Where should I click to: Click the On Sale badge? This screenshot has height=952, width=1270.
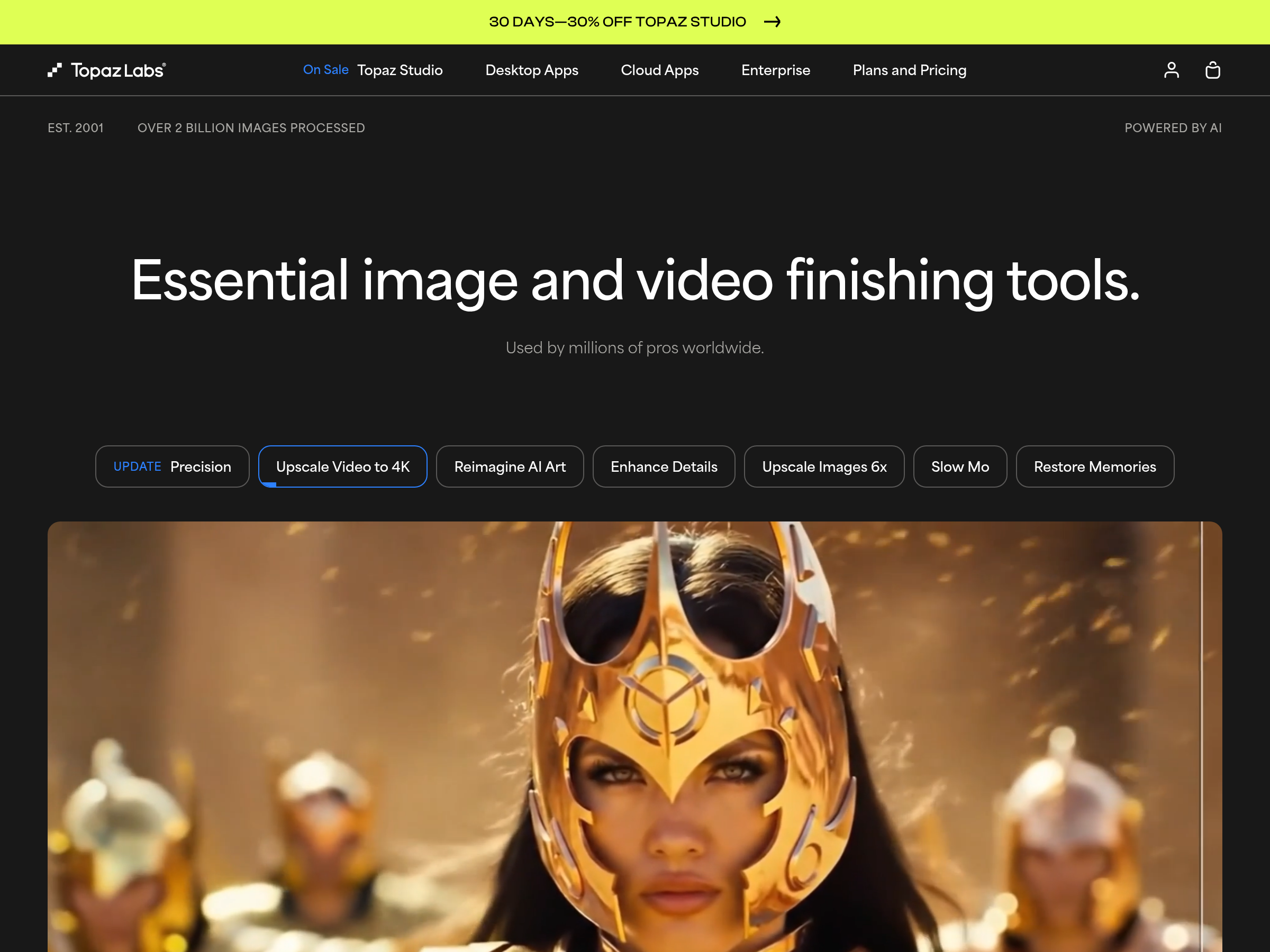pos(325,69)
